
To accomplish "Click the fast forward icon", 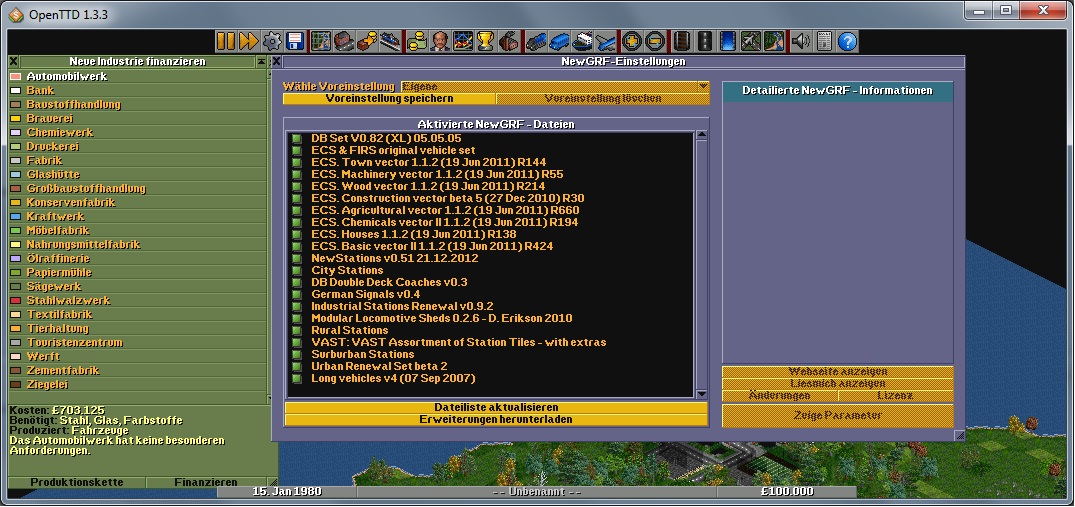I will point(248,41).
